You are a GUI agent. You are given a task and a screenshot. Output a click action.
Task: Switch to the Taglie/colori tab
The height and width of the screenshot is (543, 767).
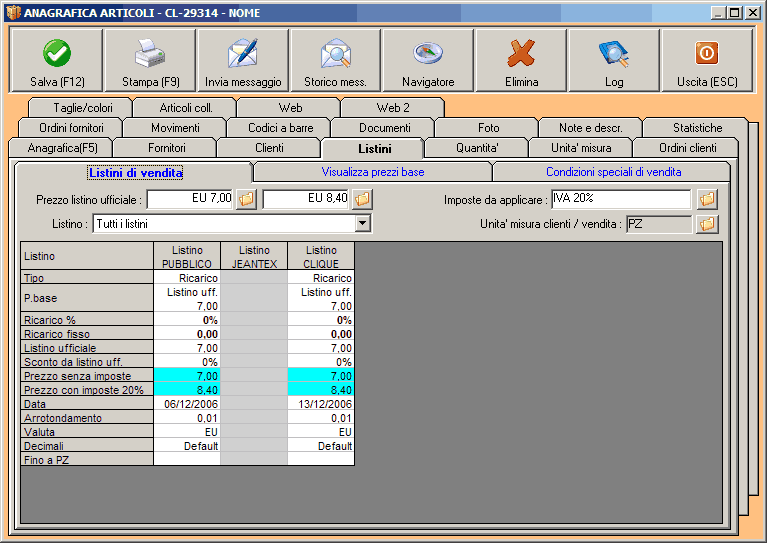coord(82,108)
